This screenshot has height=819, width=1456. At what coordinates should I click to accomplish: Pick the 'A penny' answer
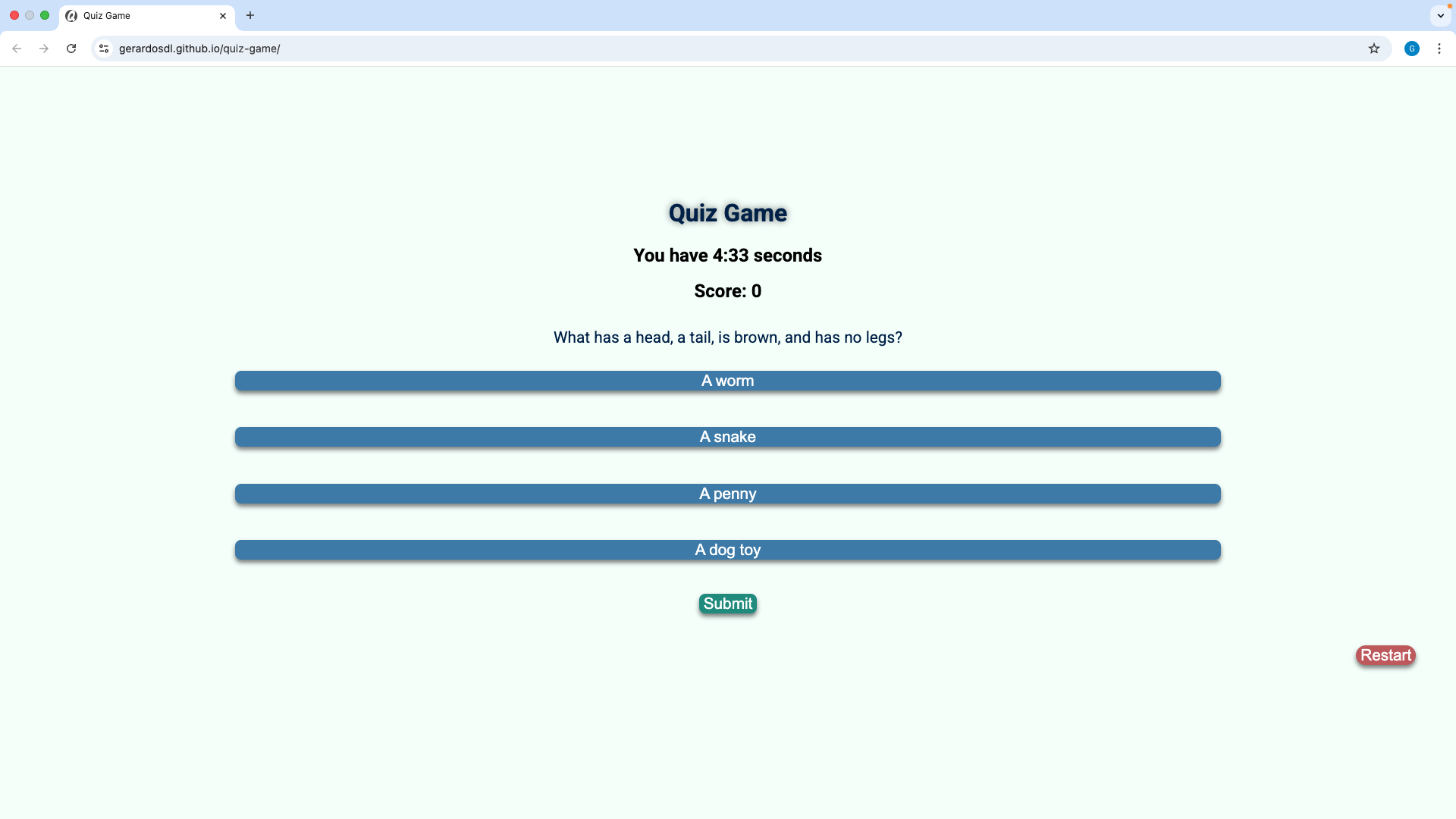[728, 494]
